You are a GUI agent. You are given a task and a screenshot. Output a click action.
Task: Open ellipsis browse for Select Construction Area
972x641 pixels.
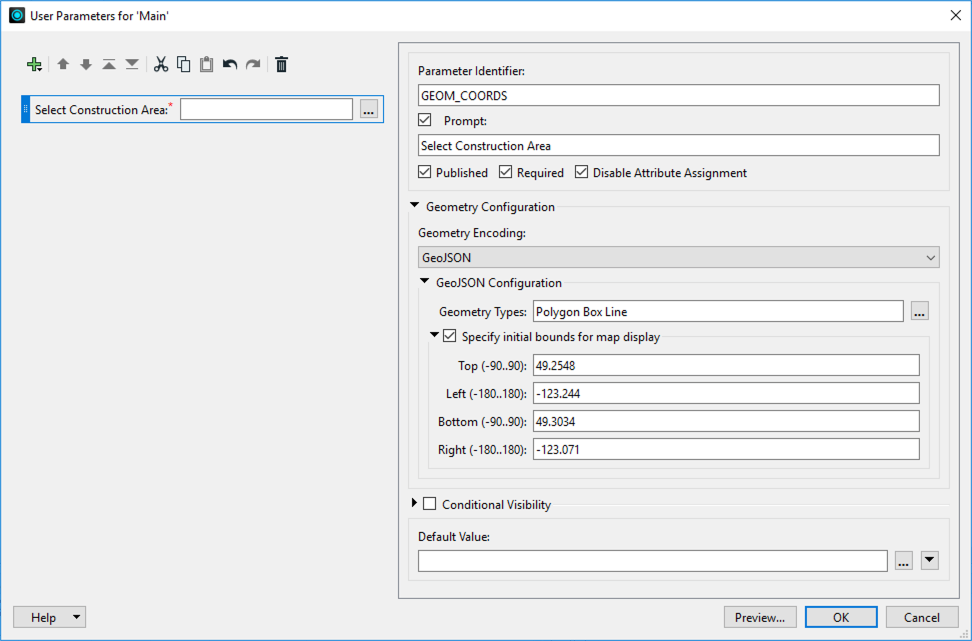(369, 110)
